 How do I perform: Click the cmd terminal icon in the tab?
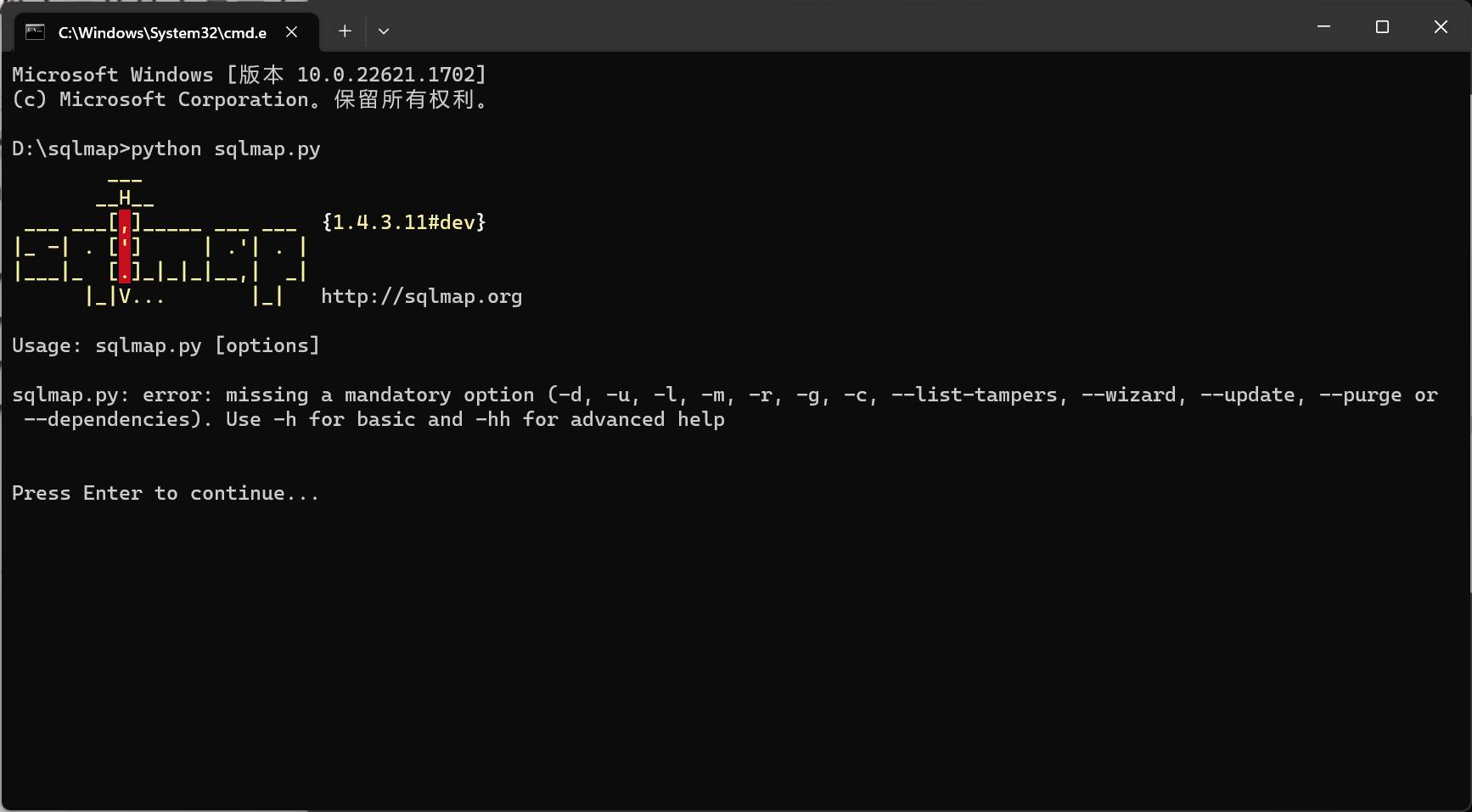[35, 32]
